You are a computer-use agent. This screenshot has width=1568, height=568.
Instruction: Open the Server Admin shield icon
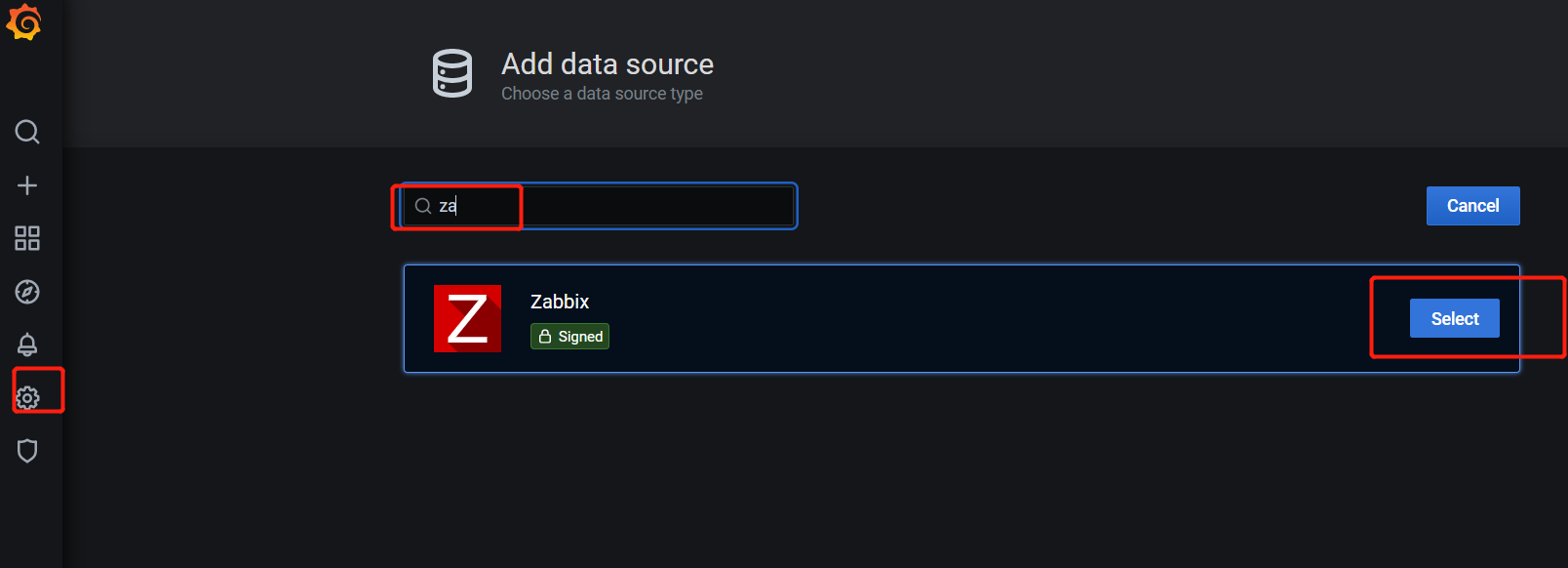(27, 451)
